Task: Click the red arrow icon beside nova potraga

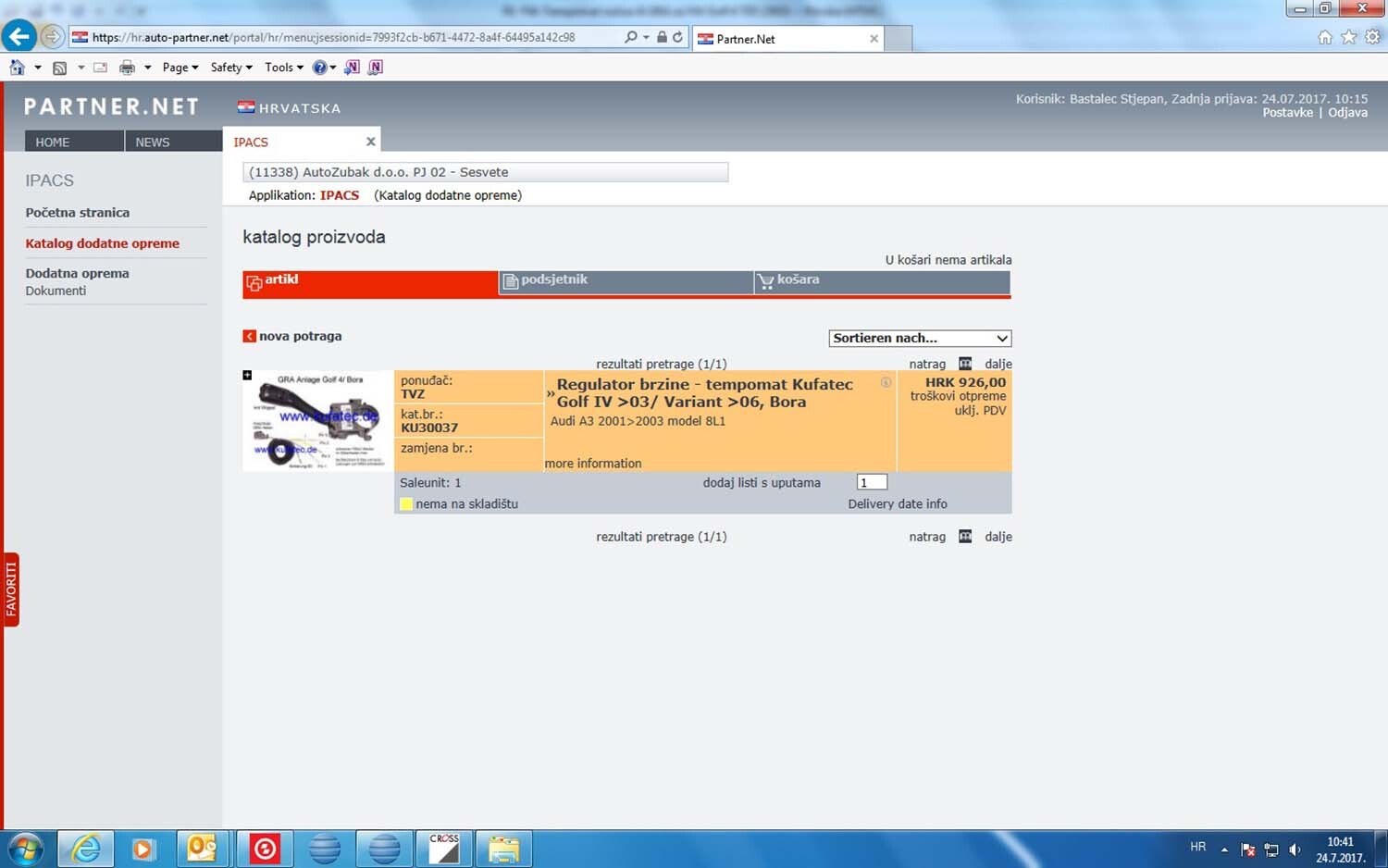Action: pyautogui.click(x=249, y=336)
